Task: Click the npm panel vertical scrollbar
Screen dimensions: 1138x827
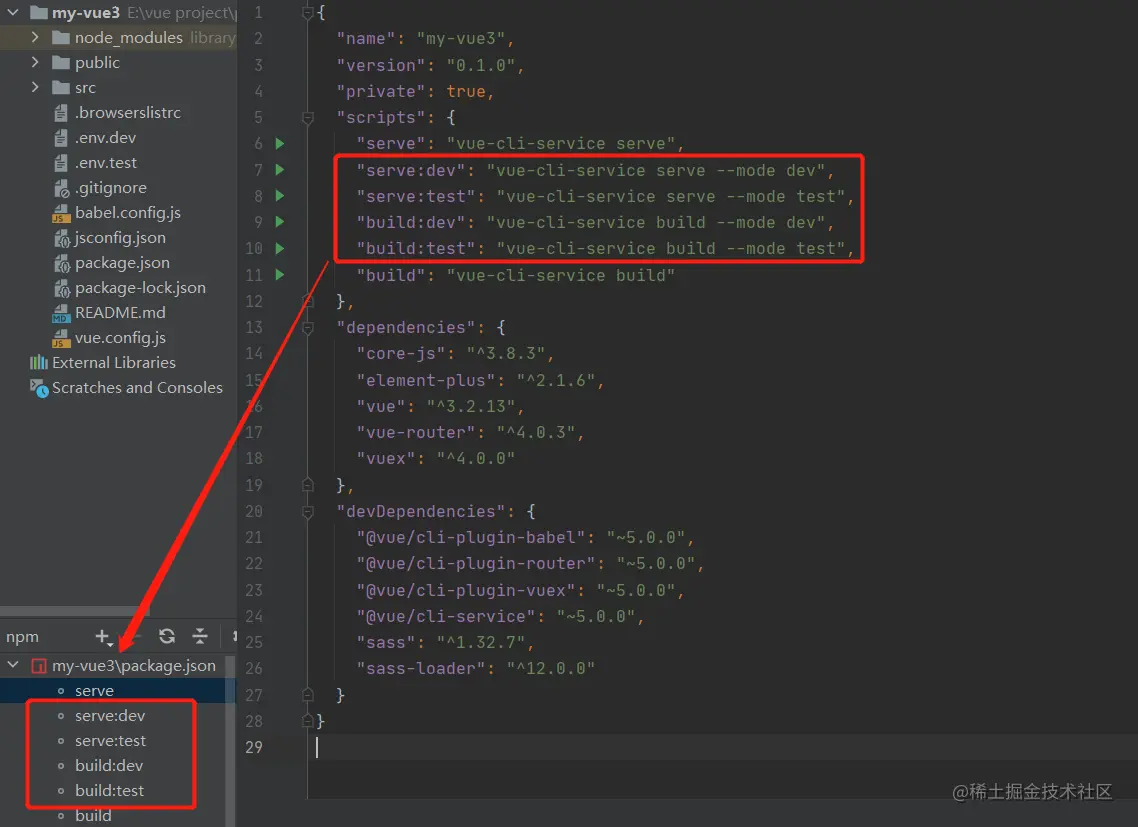Action: click(231, 741)
